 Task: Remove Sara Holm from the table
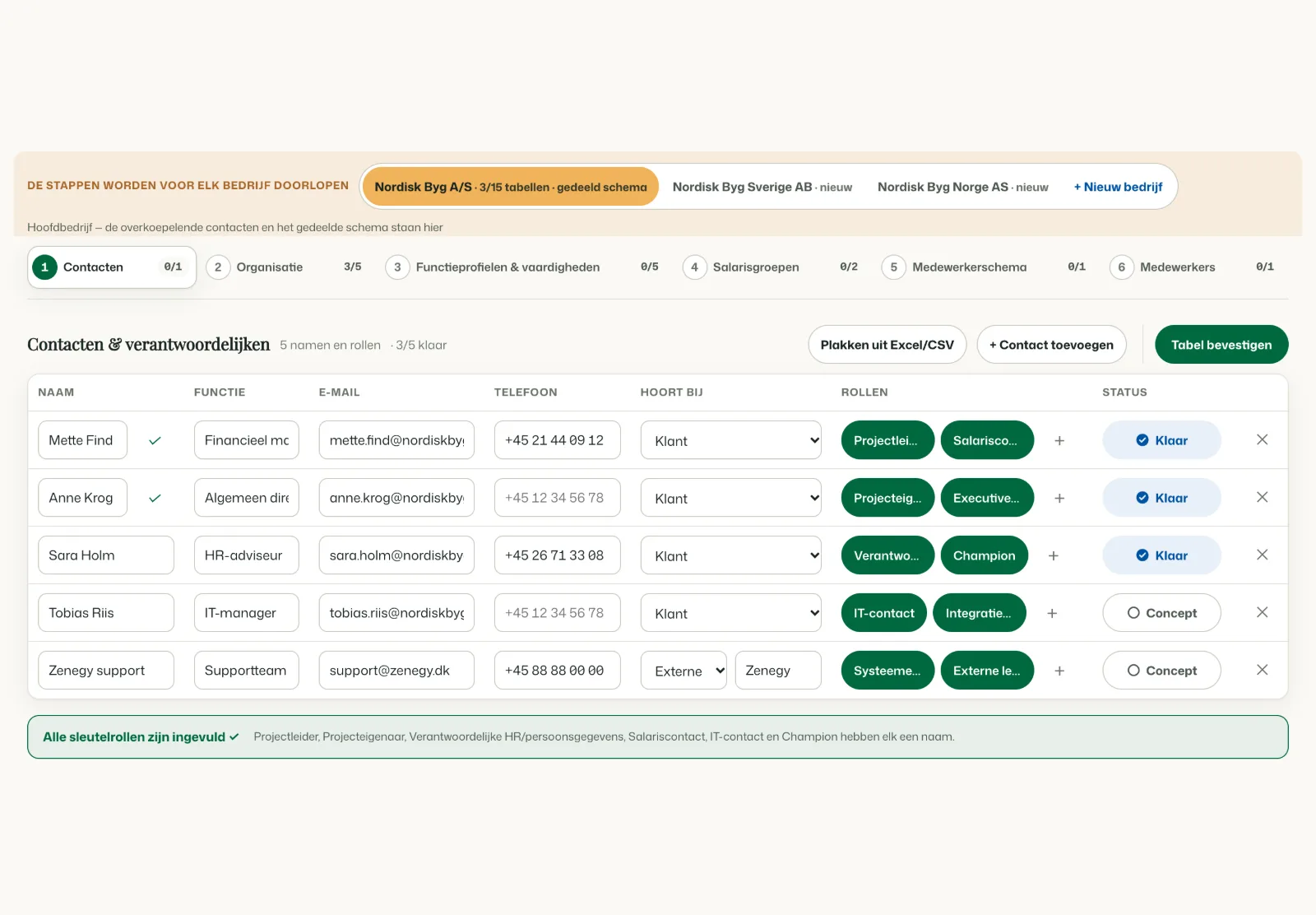(1262, 555)
